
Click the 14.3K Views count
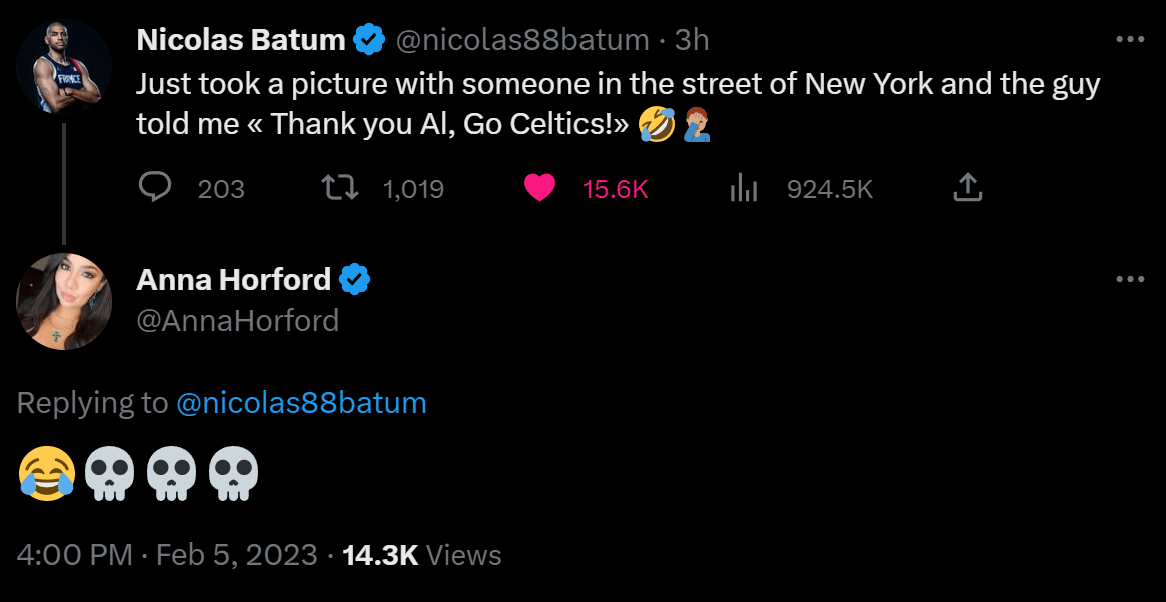click(421, 555)
